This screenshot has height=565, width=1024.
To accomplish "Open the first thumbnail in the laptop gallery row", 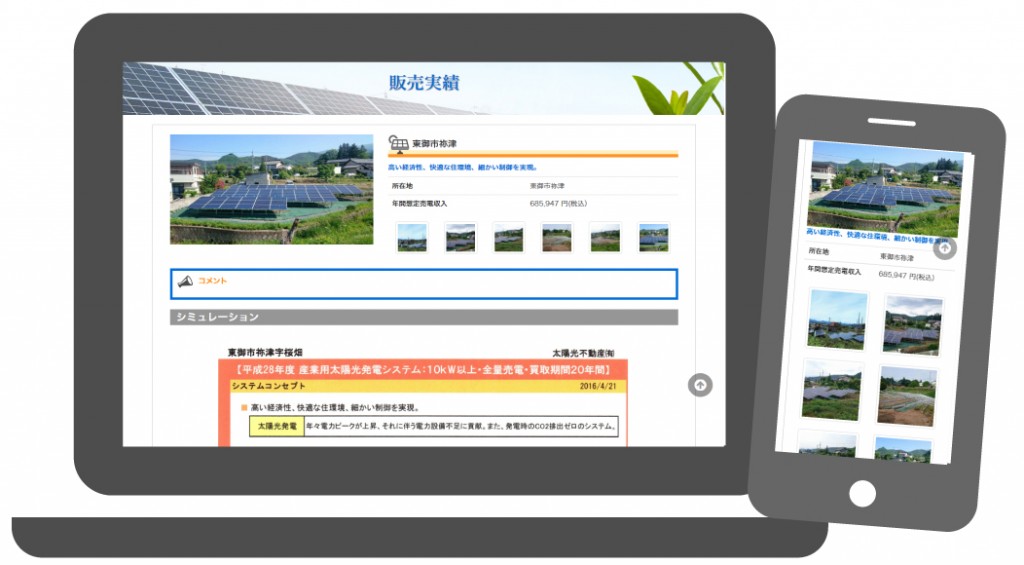I will click(412, 237).
